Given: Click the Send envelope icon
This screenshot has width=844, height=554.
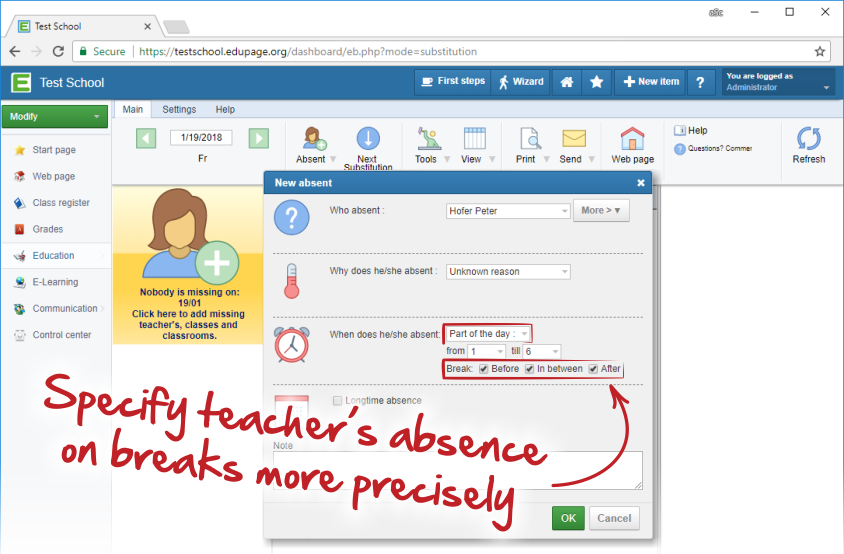Looking at the screenshot, I should (572, 139).
